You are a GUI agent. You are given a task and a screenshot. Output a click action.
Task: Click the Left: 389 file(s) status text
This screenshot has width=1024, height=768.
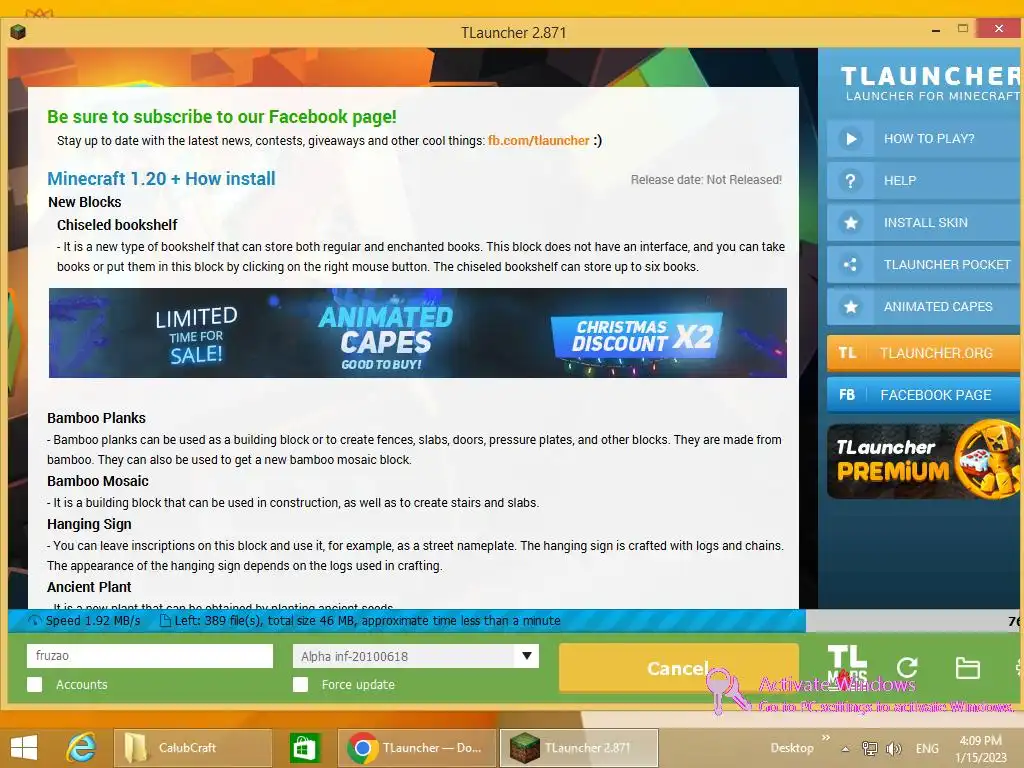click(367, 620)
